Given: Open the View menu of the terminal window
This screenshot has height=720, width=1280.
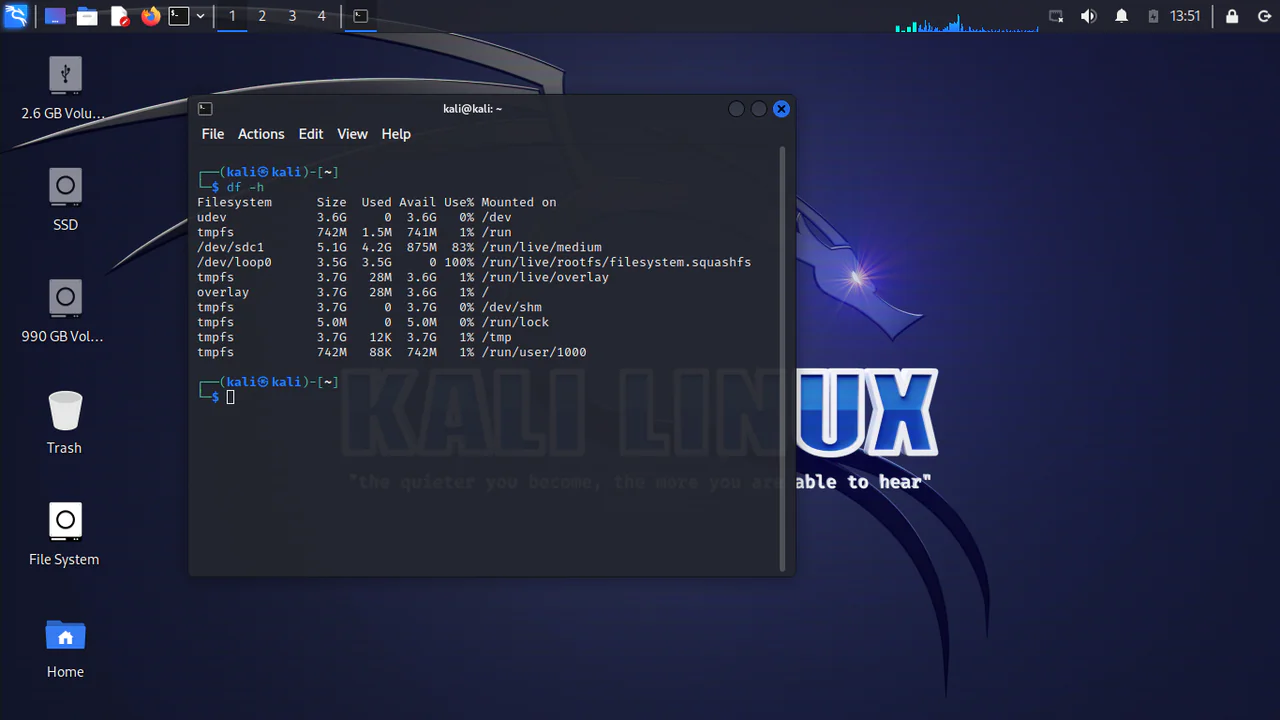Looking at the screenshot, I should pos(352,133).
